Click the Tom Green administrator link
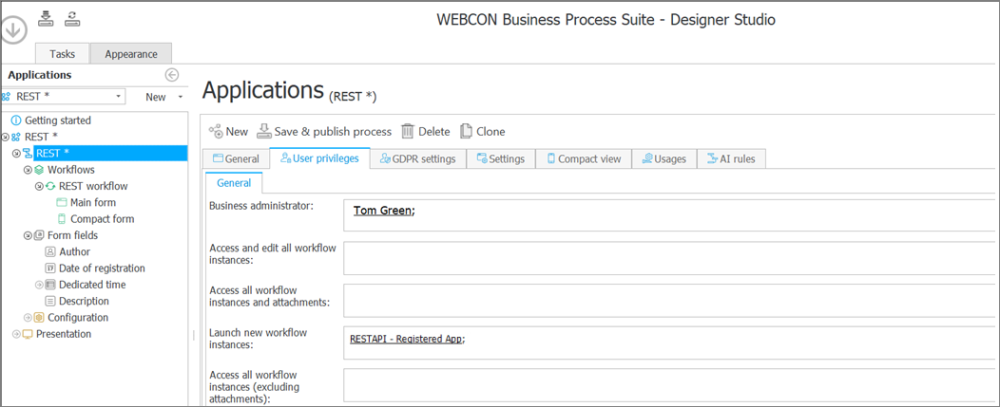This screenshot has width=1000, height=407. [x=384, y=210]
